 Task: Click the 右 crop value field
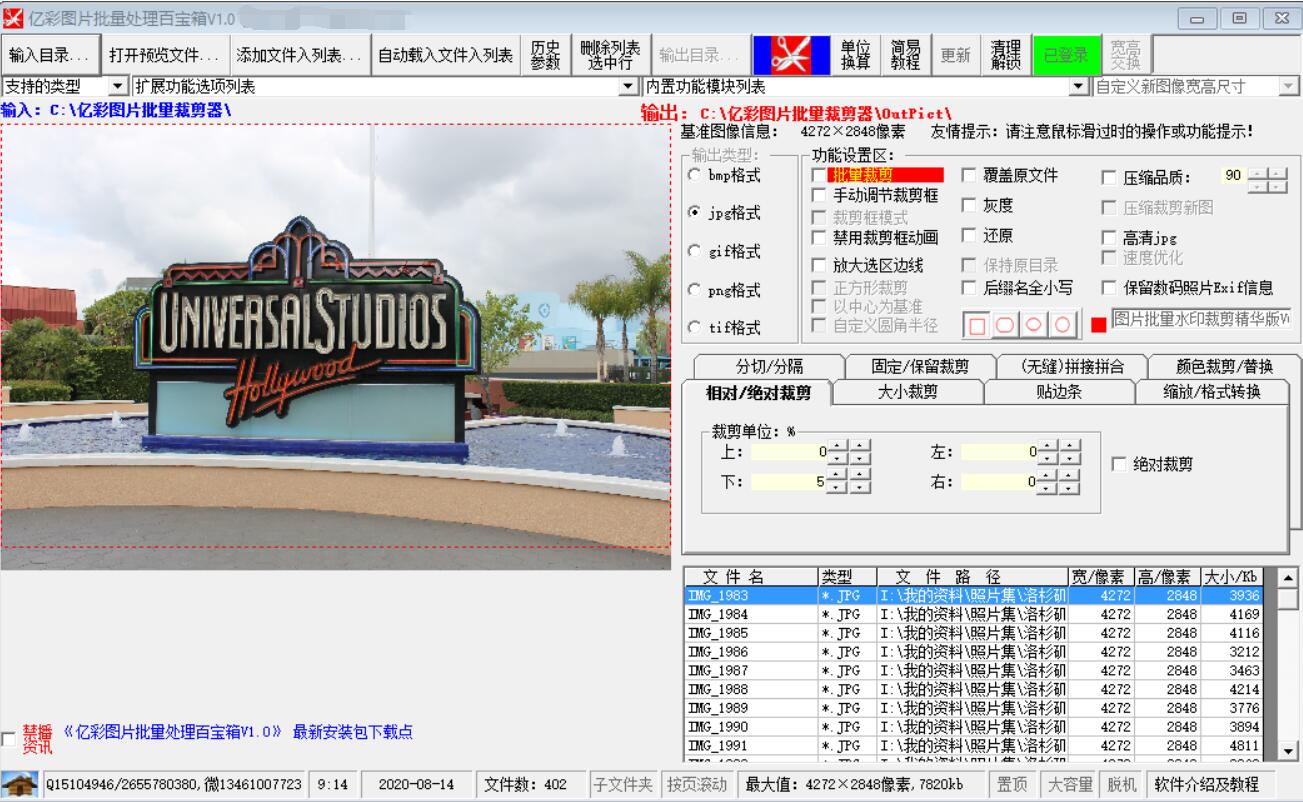(1000, 482)
